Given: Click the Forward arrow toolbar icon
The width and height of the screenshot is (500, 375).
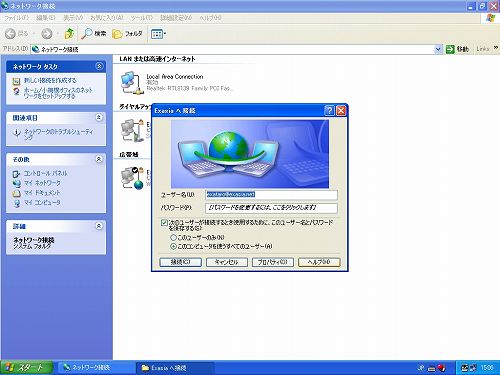Looking at the screenshot, I should (47, 33).
